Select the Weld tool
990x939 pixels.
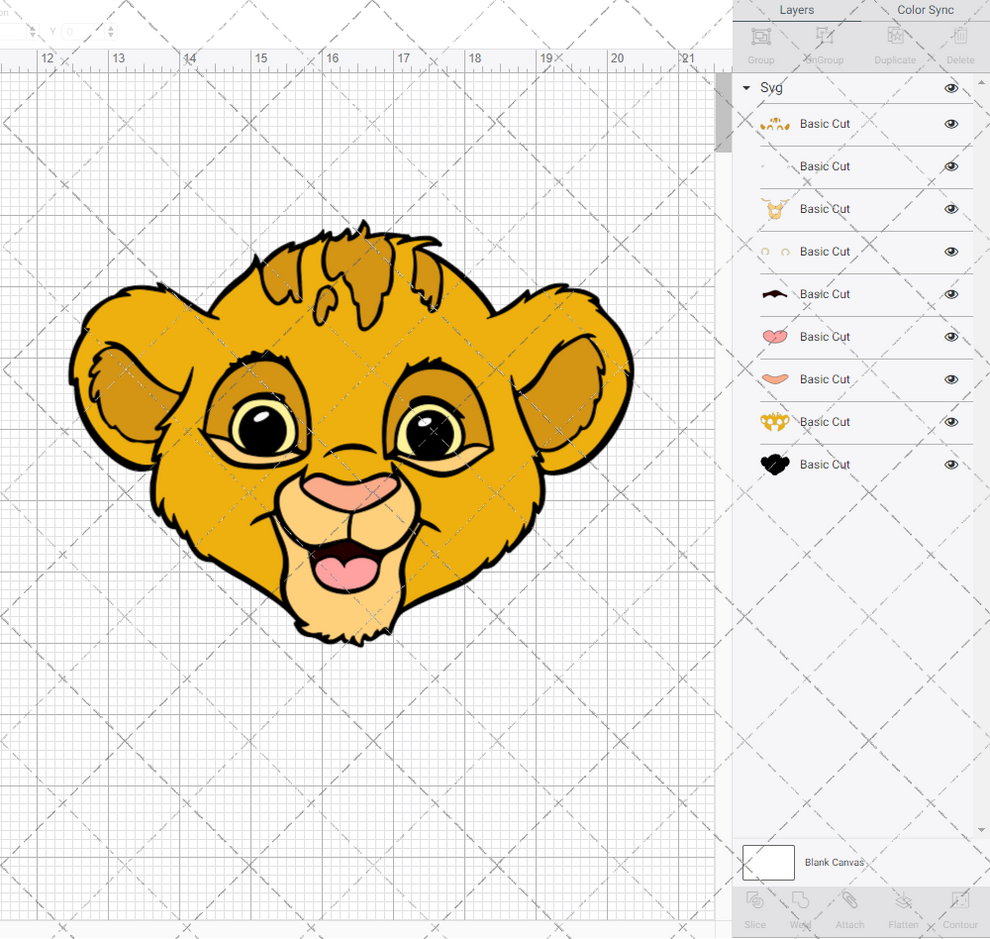coord(801,910)
